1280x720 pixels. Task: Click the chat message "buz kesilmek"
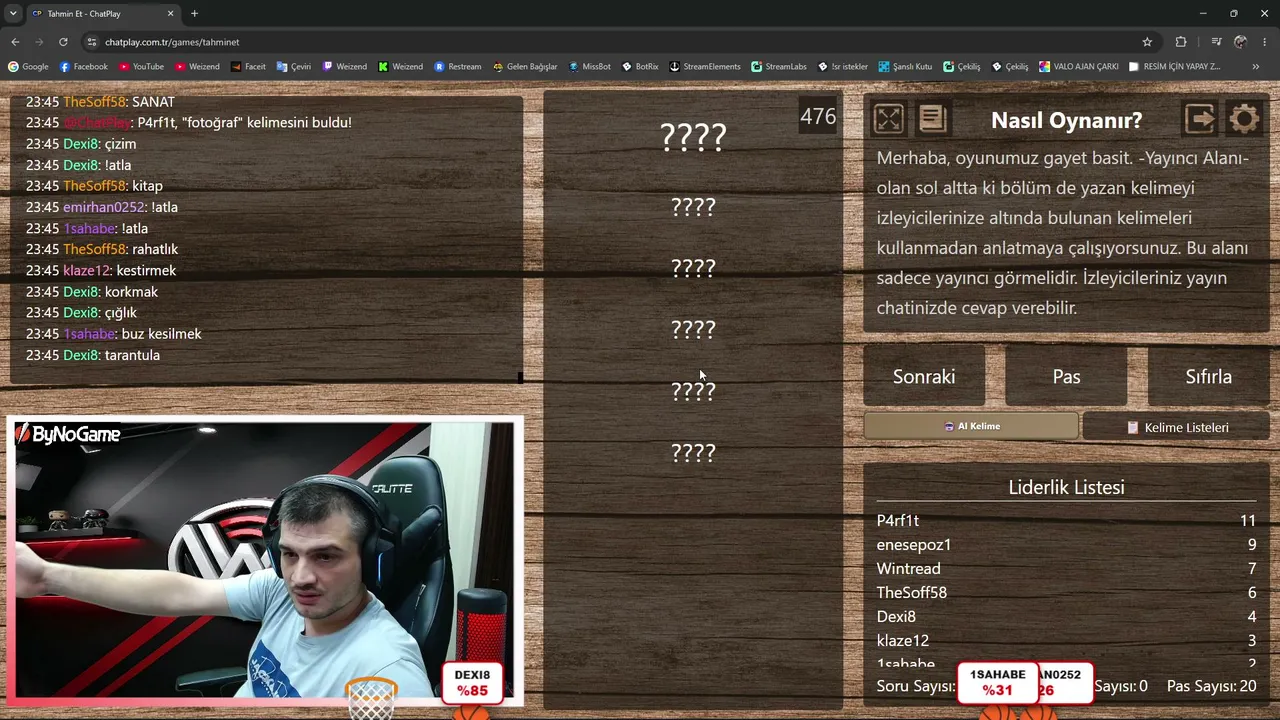pyautogui.click(x=162, y=334)
